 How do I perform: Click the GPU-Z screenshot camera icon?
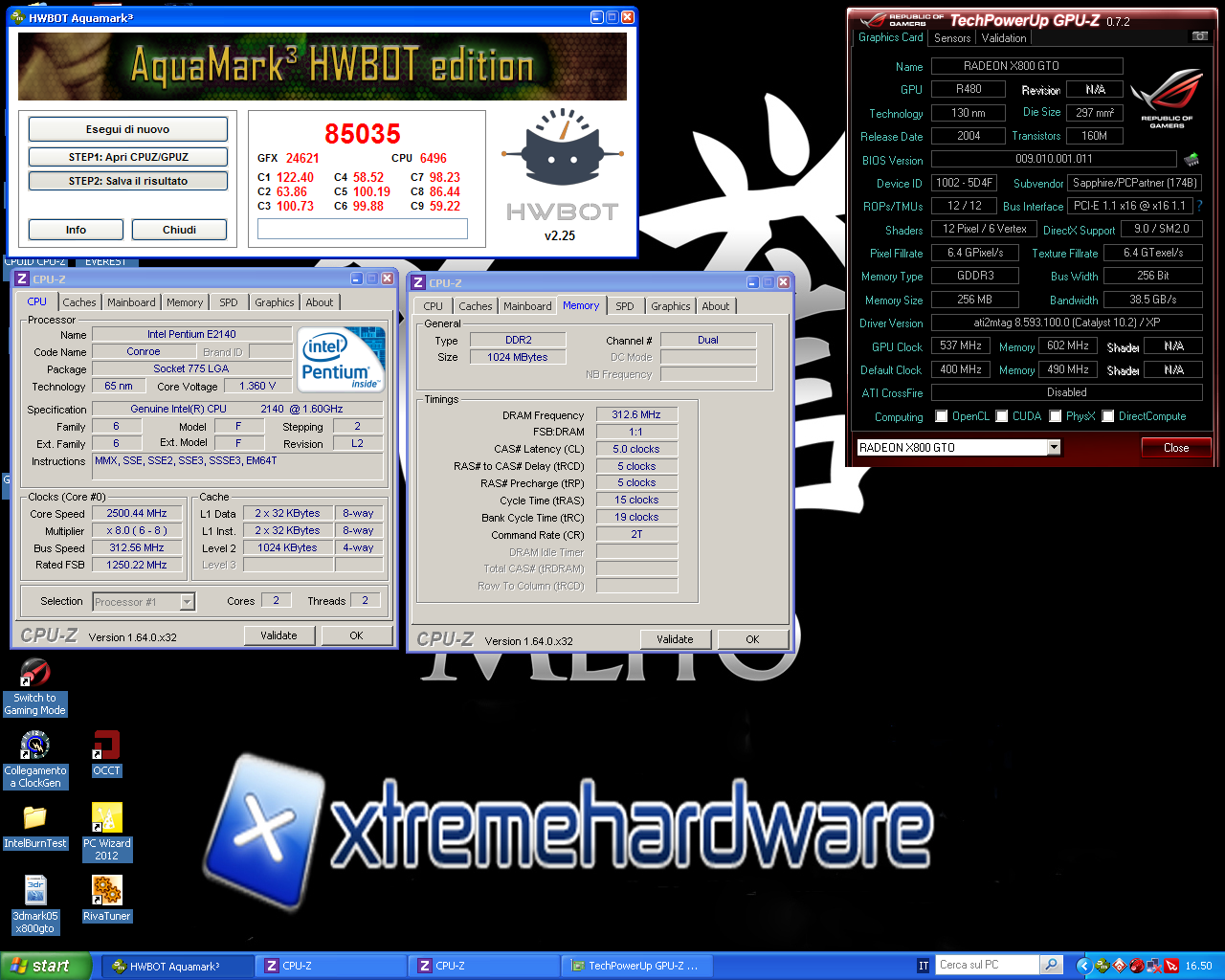(x=1199, y=36)
